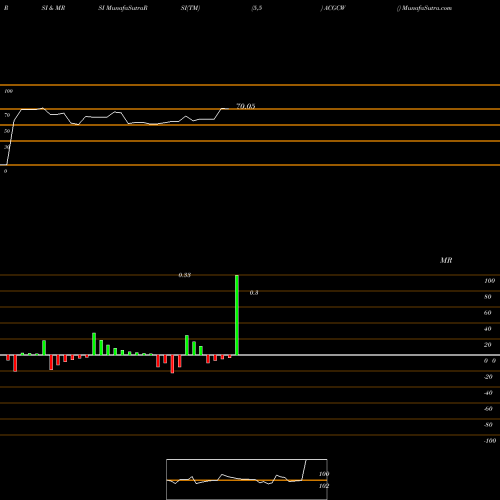
Task: Click the 60 MR axis label
Action: pos(488,313)
